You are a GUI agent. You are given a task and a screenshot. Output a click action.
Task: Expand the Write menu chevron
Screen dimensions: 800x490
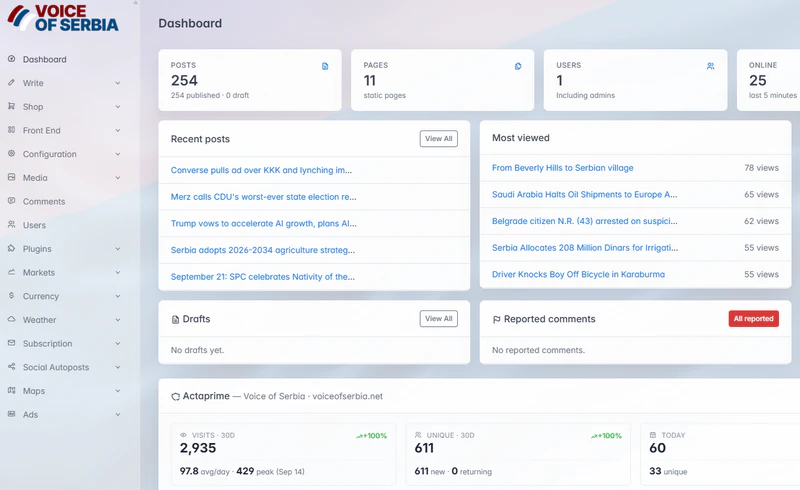[118, 83]
